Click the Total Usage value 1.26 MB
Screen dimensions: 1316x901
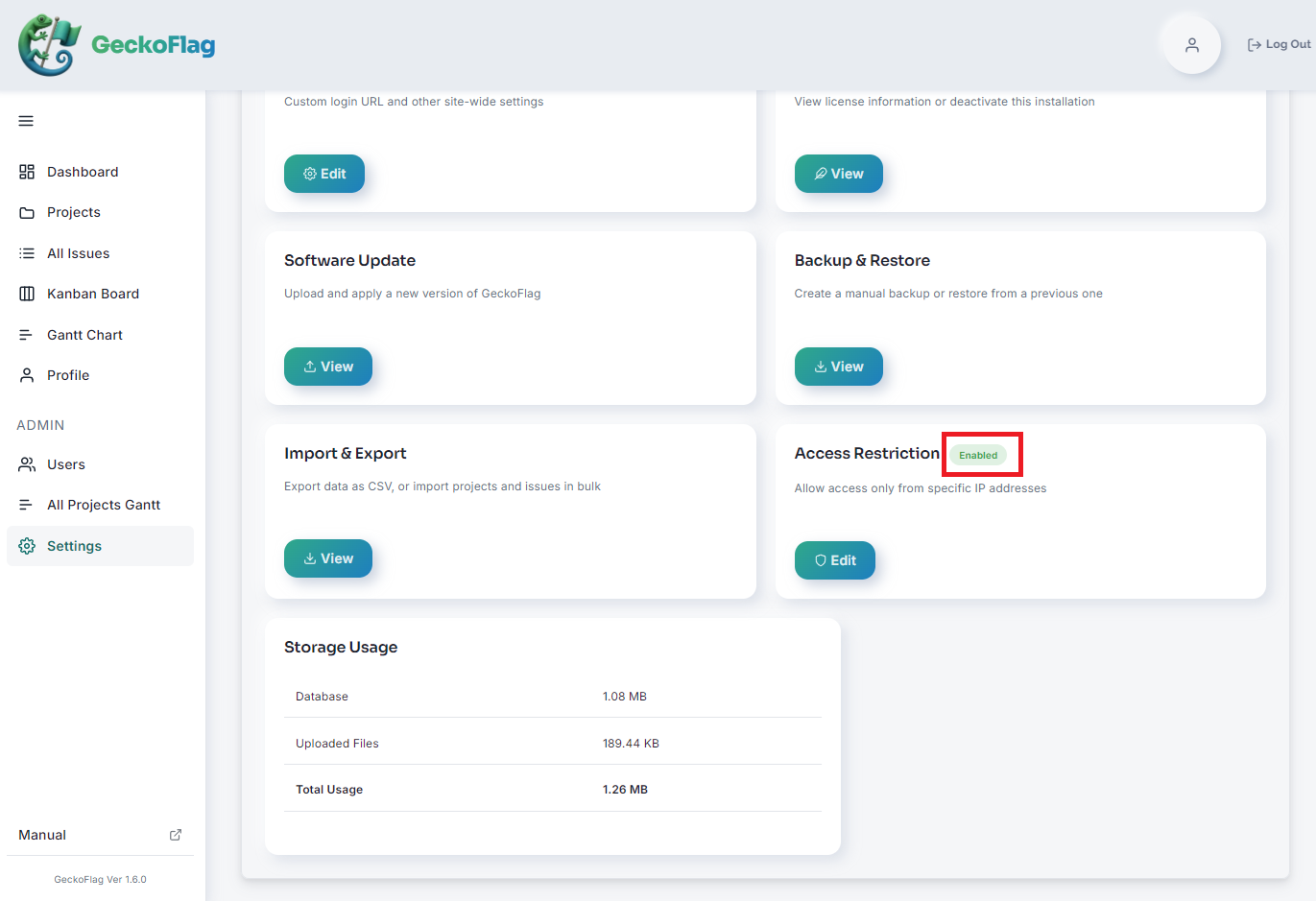625,790
